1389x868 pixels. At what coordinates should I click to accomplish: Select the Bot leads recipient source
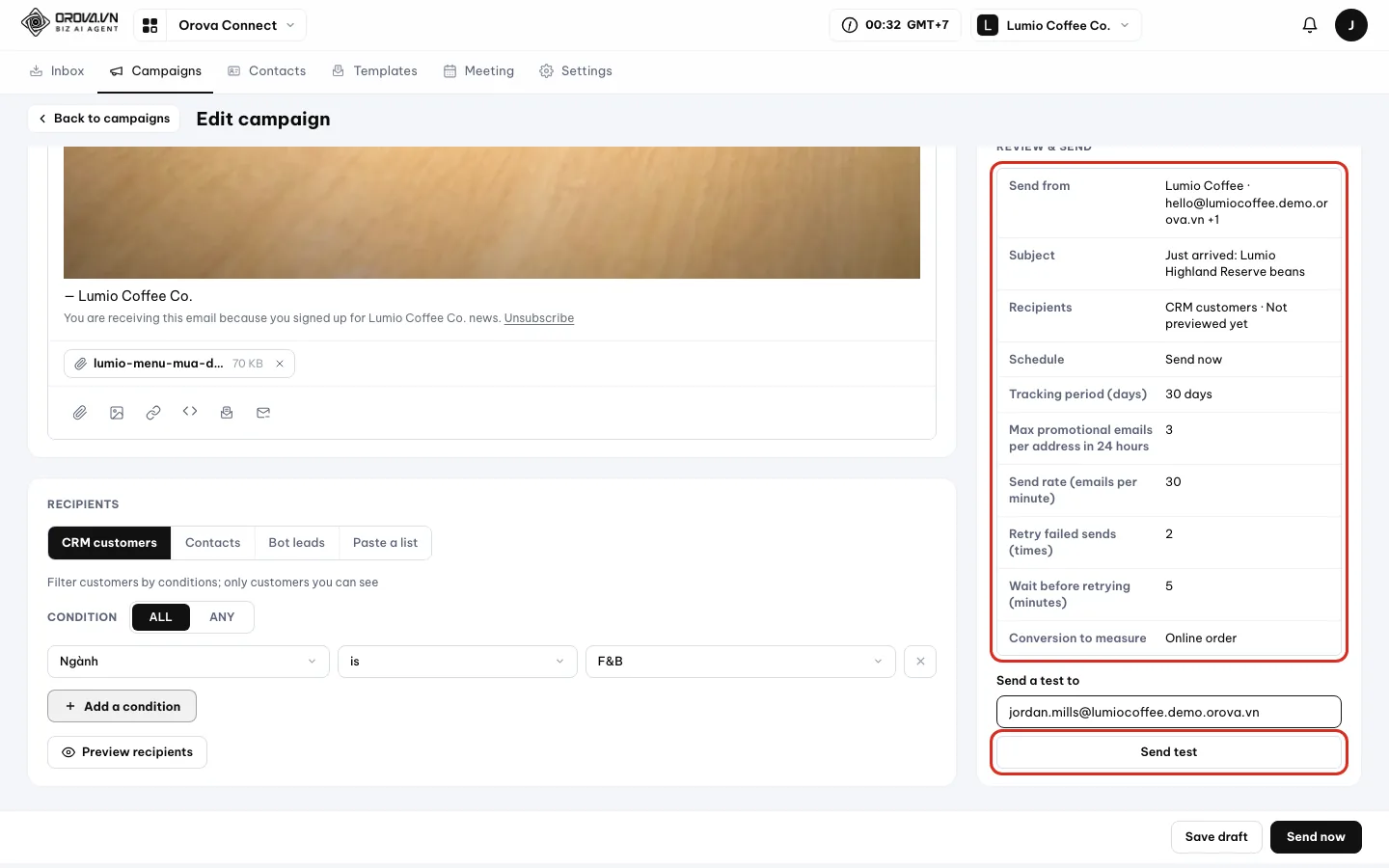(x=297, y=543)
